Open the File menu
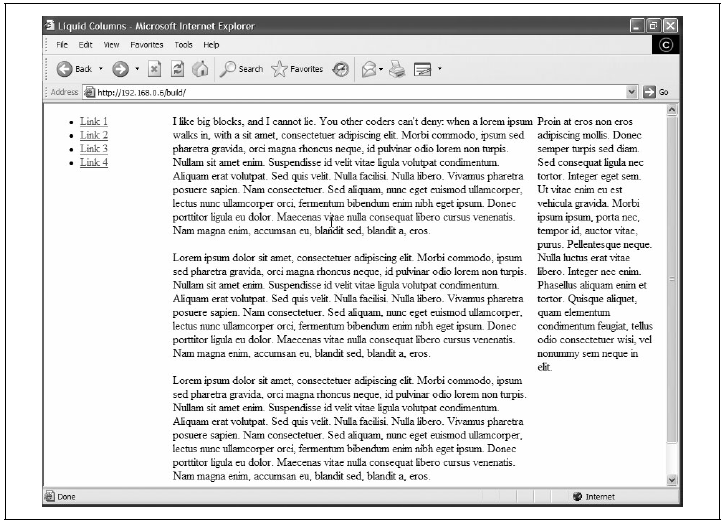 point(62,45)
